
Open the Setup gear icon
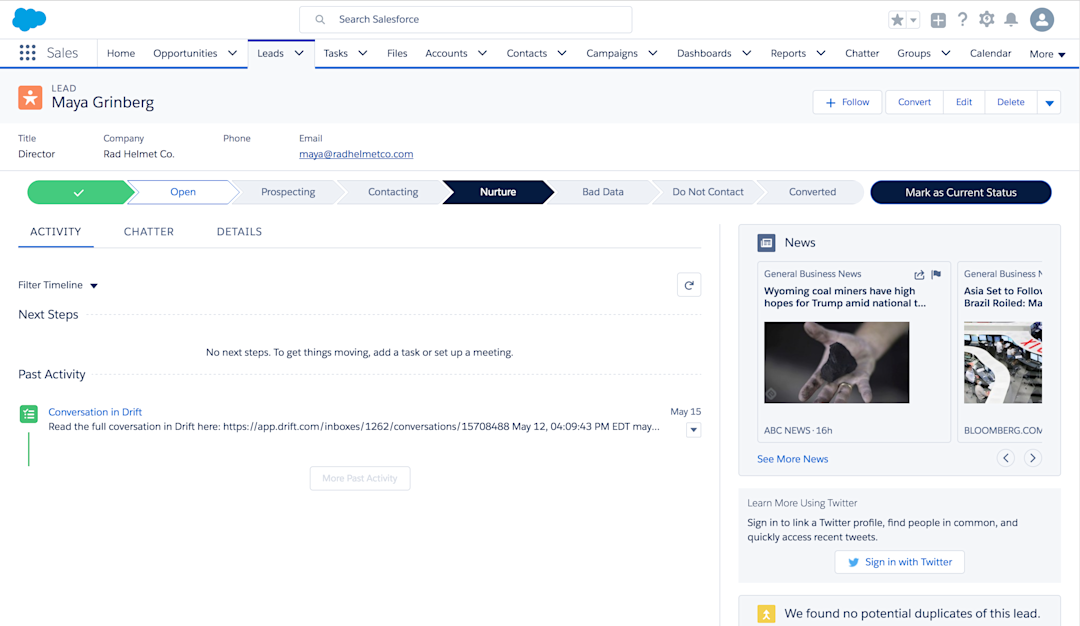pos(986,19)
